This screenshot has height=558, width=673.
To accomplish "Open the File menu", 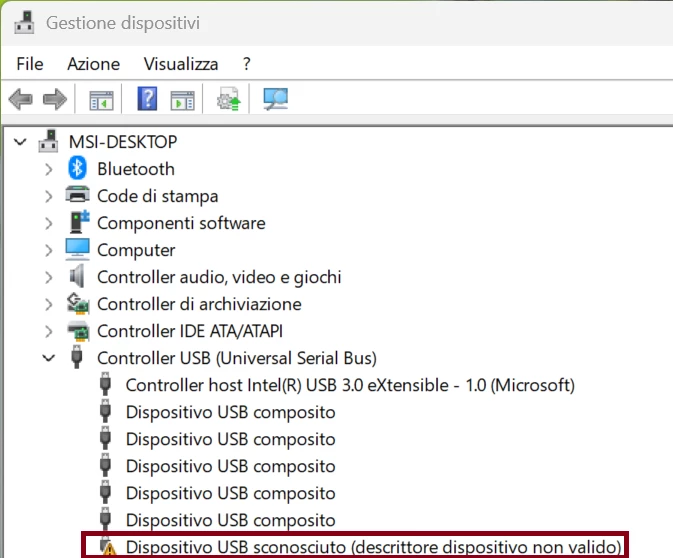I will coord(30,64).
